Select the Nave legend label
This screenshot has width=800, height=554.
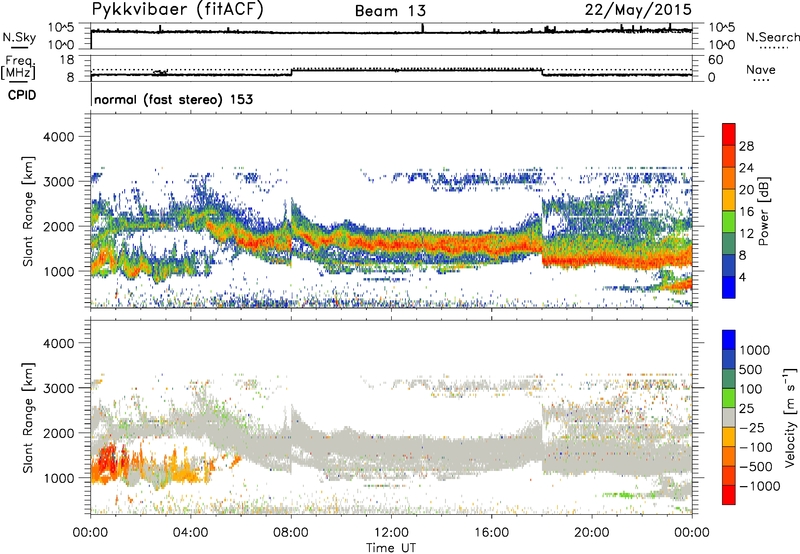tap(761, 69)
